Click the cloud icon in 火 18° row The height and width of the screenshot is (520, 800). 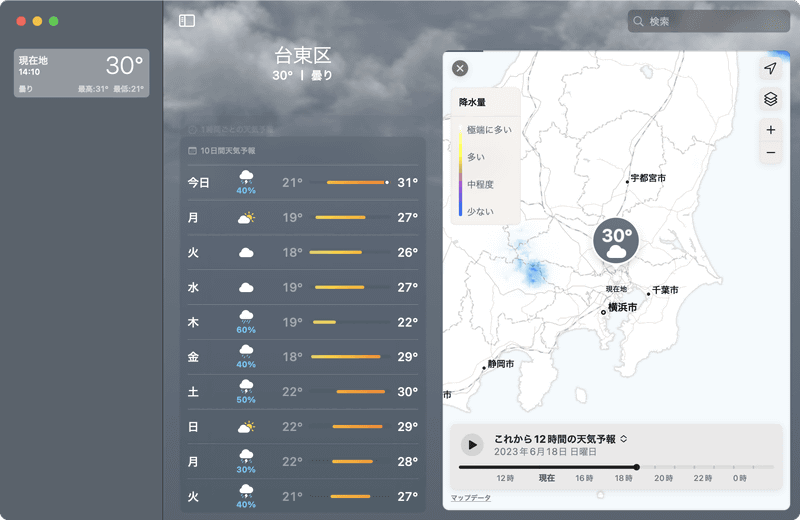click(246, 252)
